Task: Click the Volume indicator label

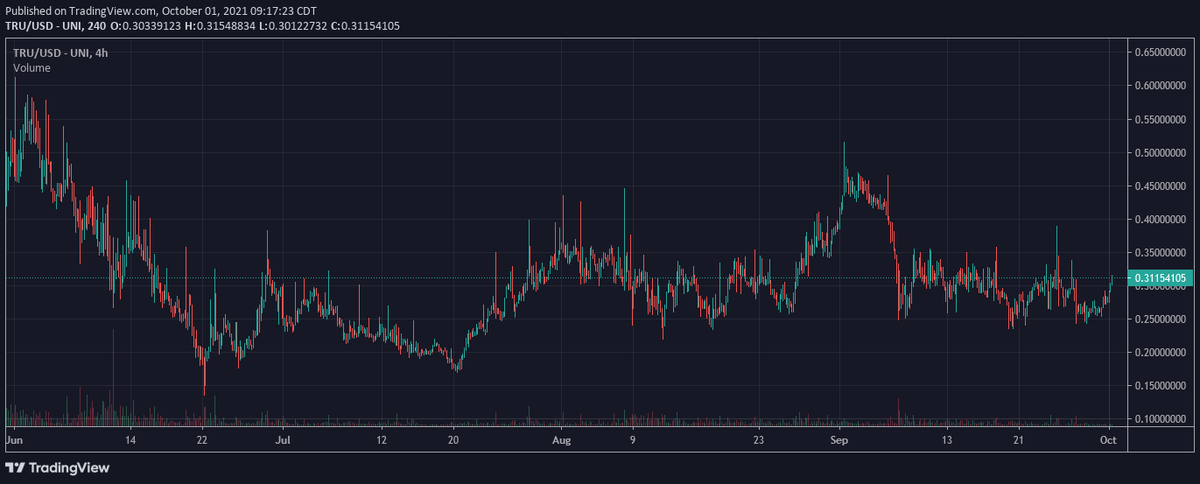Action: pyautogui.click(x=32, y=67)
